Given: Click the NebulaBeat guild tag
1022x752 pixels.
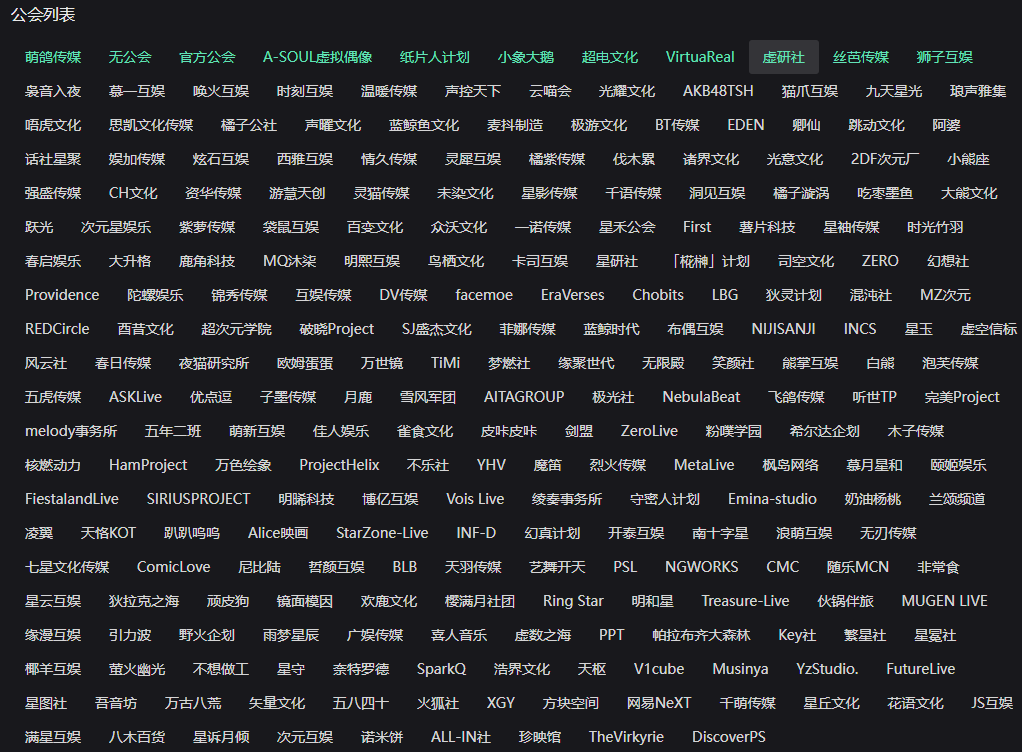Looking at the screenshot, I should click(x=701, y=397).
